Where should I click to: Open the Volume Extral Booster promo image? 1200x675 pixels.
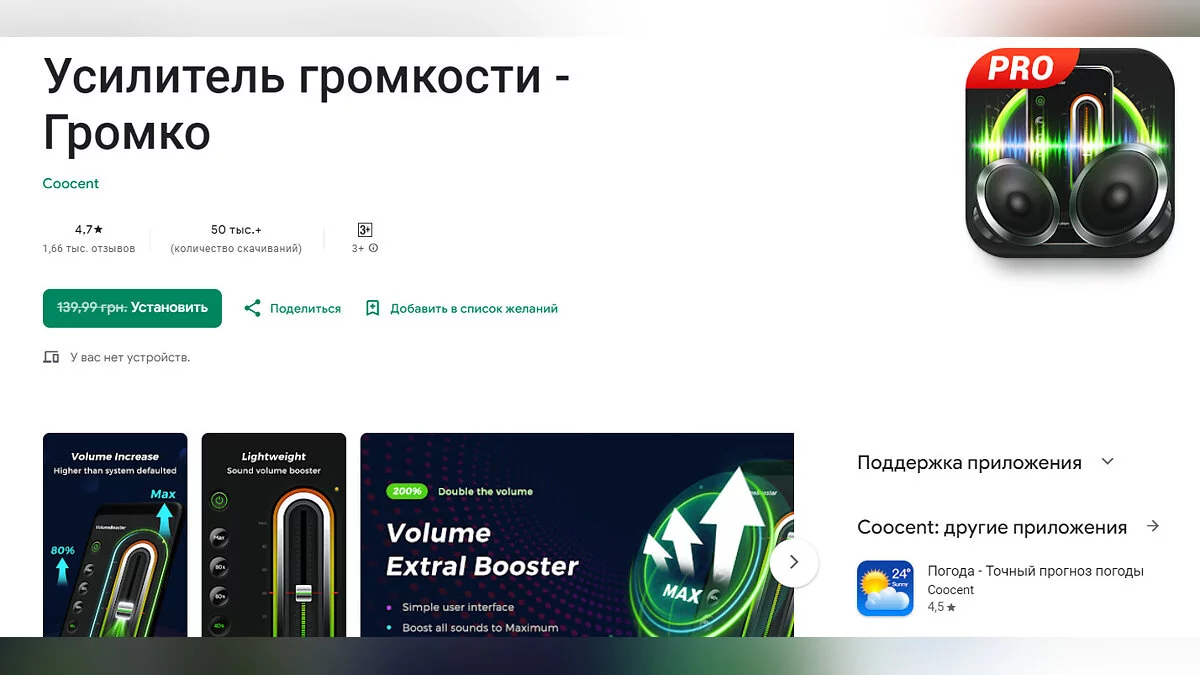pyautogui.click(x=577, y=535)
